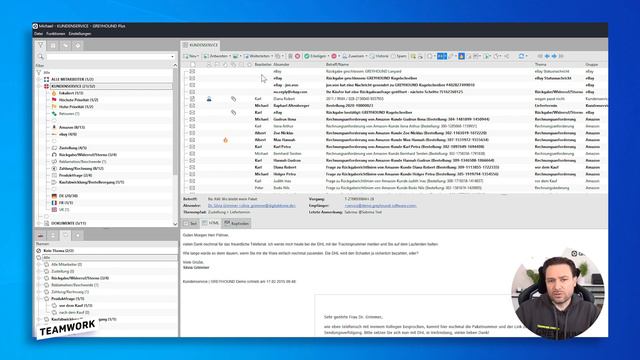Open the Funktionen menu
Image resolution: width=640 pixels, height=360 pixels.
coord(56,34)
